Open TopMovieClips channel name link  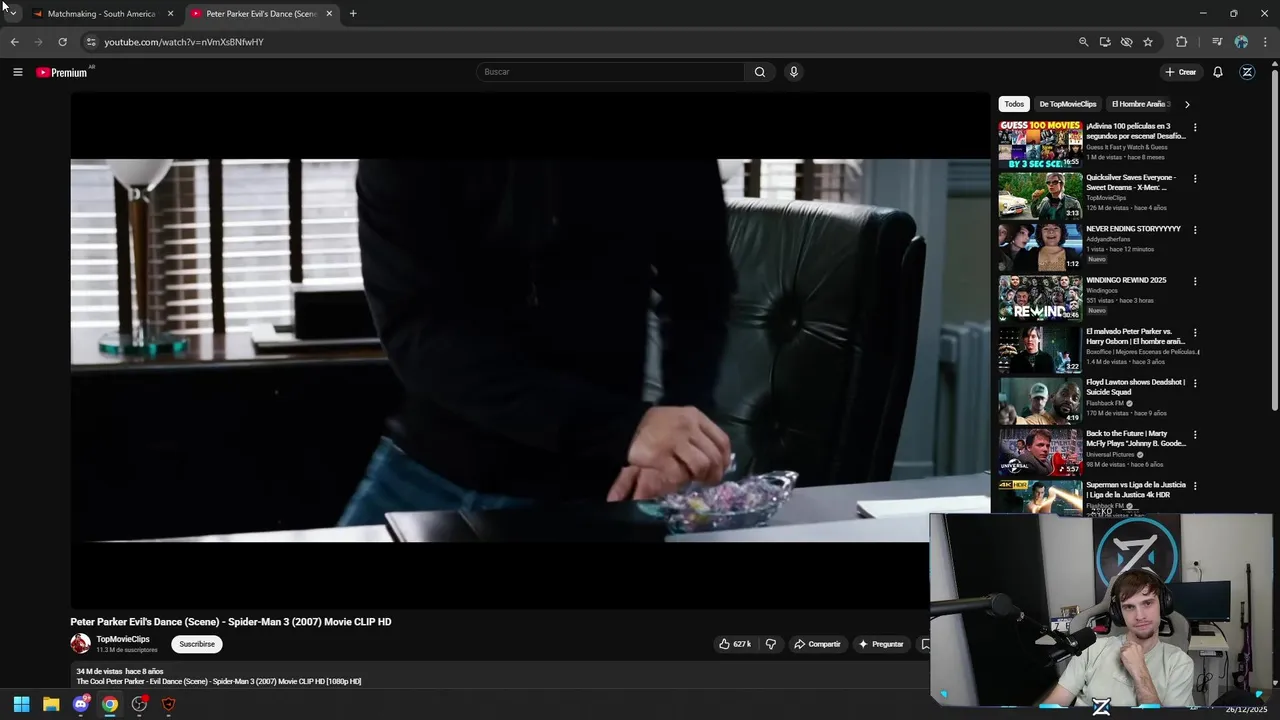click(x=123, y=639)
